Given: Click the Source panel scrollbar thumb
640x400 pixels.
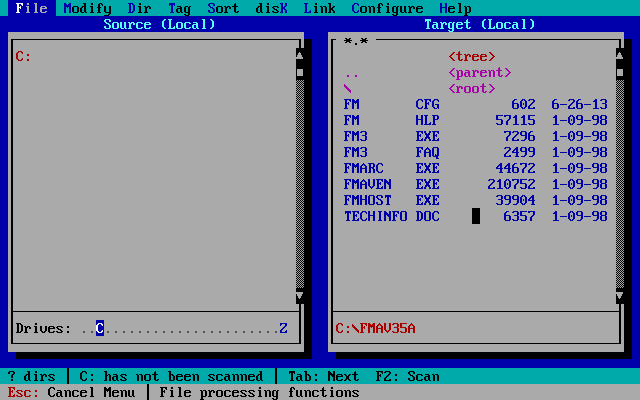Looking at the screenshot, I should click(x=300, y=72).
